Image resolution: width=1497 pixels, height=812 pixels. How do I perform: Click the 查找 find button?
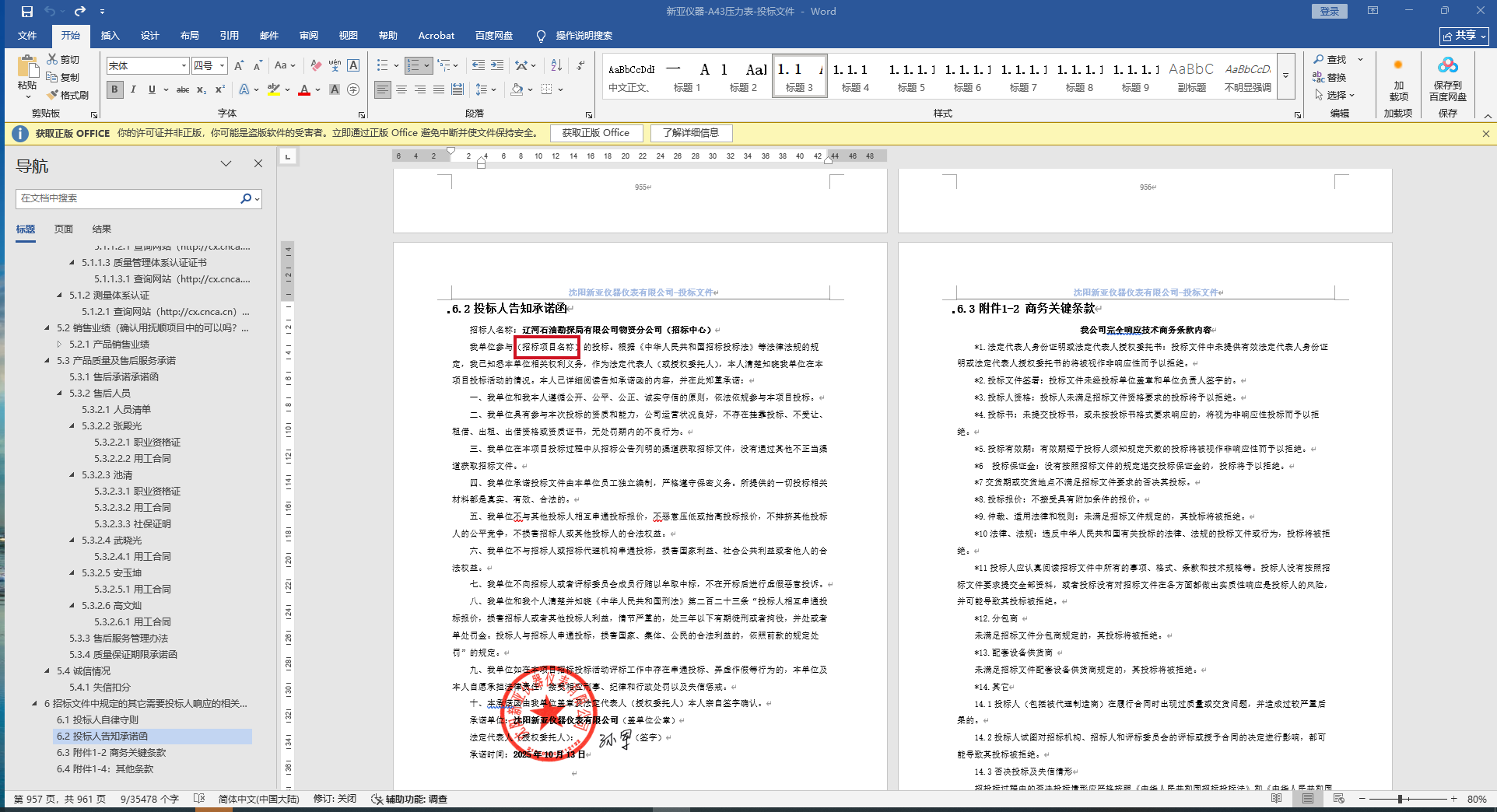1330,59
